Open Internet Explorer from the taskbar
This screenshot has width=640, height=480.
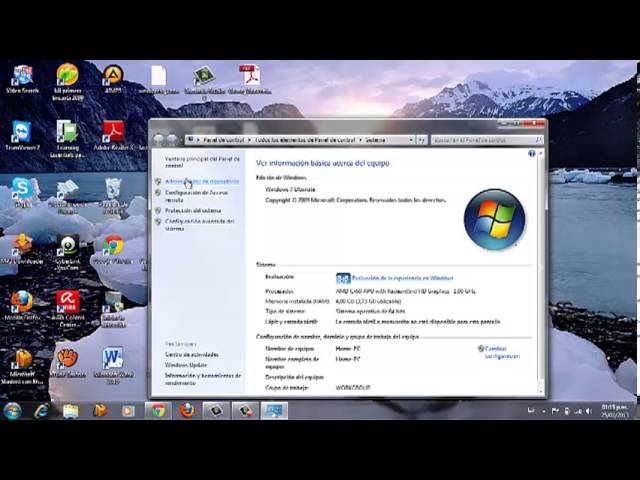point(41,410)
